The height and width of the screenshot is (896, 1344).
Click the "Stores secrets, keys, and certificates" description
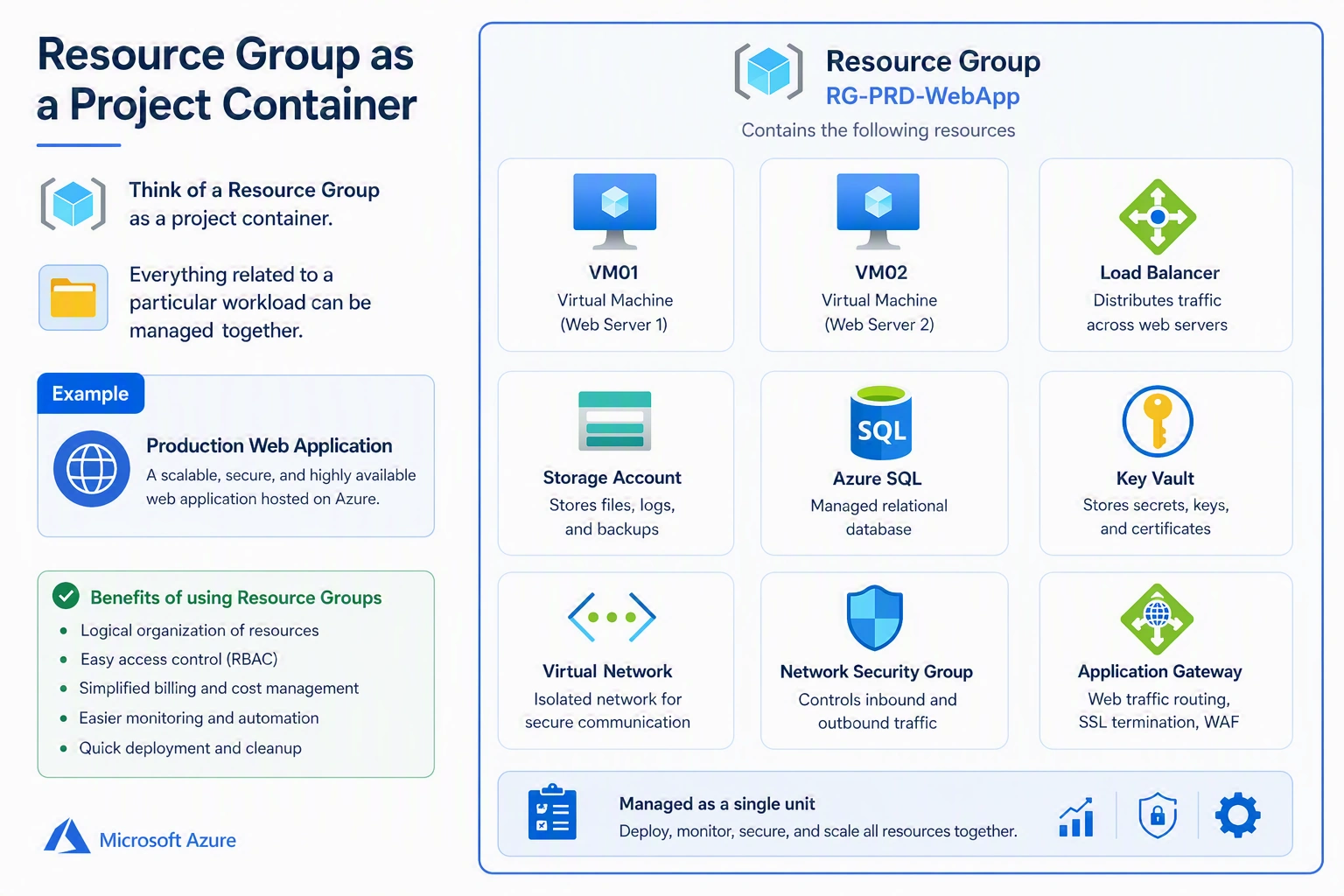coord(1156,516)
